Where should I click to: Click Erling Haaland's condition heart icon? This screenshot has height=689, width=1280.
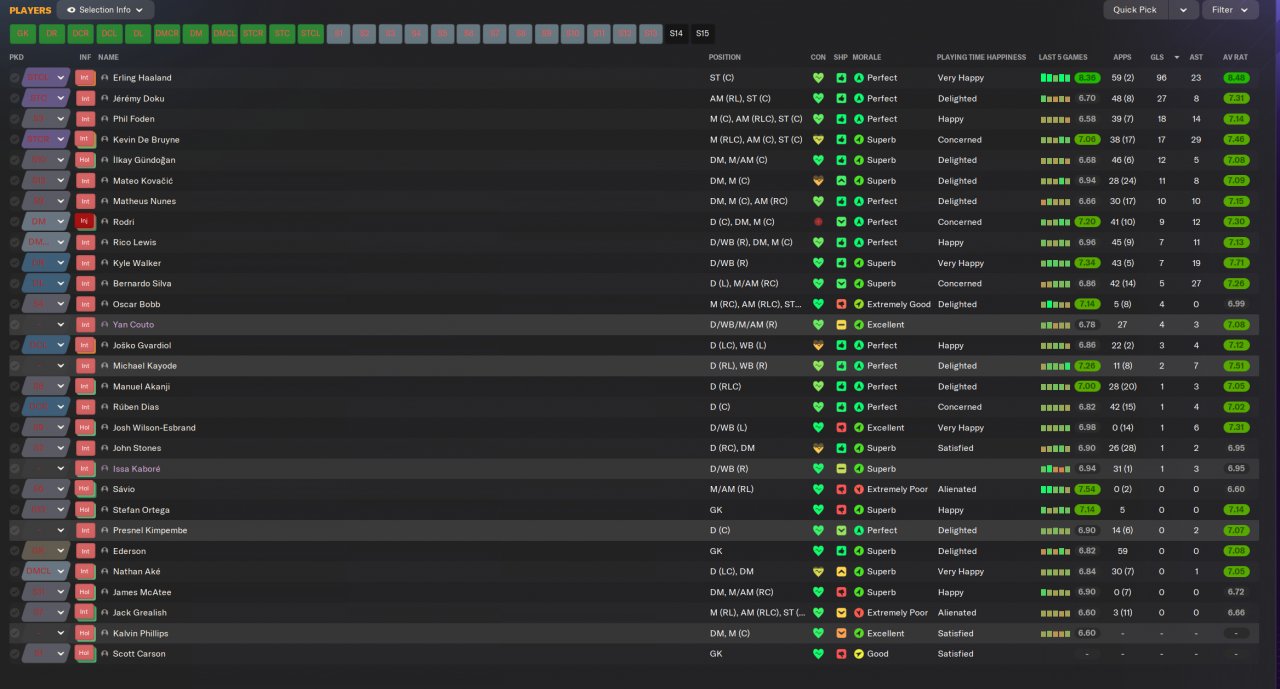(x=818, y=78)
